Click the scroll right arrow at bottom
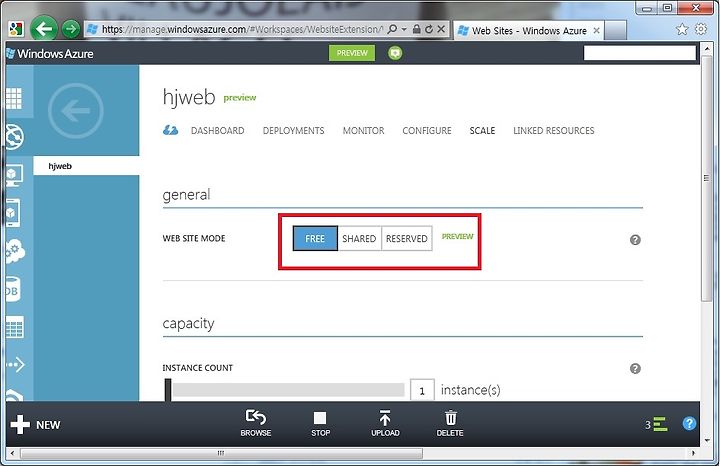The height and width of the screenshot is (466, 720). (x=693, y=453)
